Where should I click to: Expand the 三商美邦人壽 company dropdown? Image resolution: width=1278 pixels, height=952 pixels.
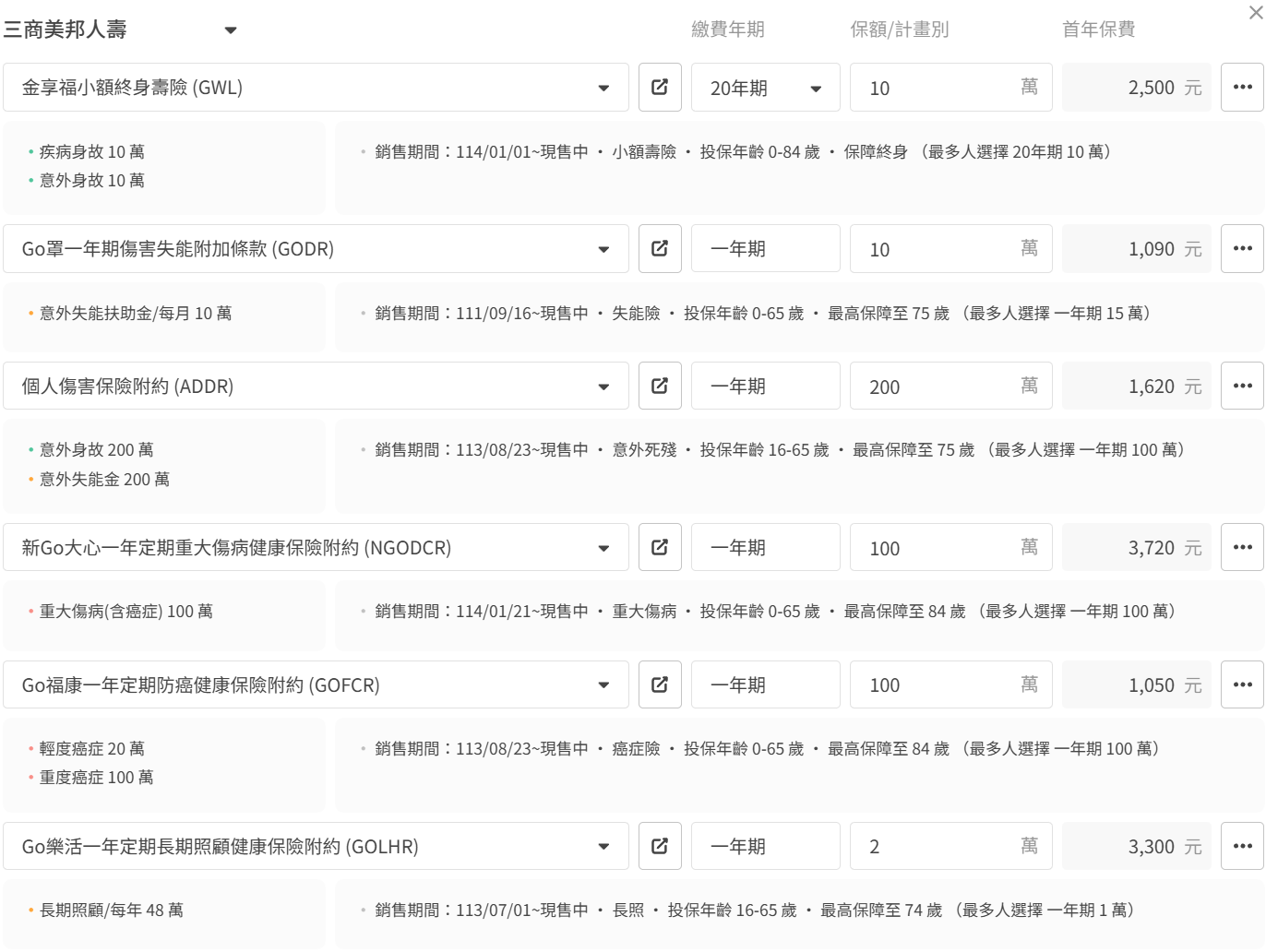(x=230, y=30)
